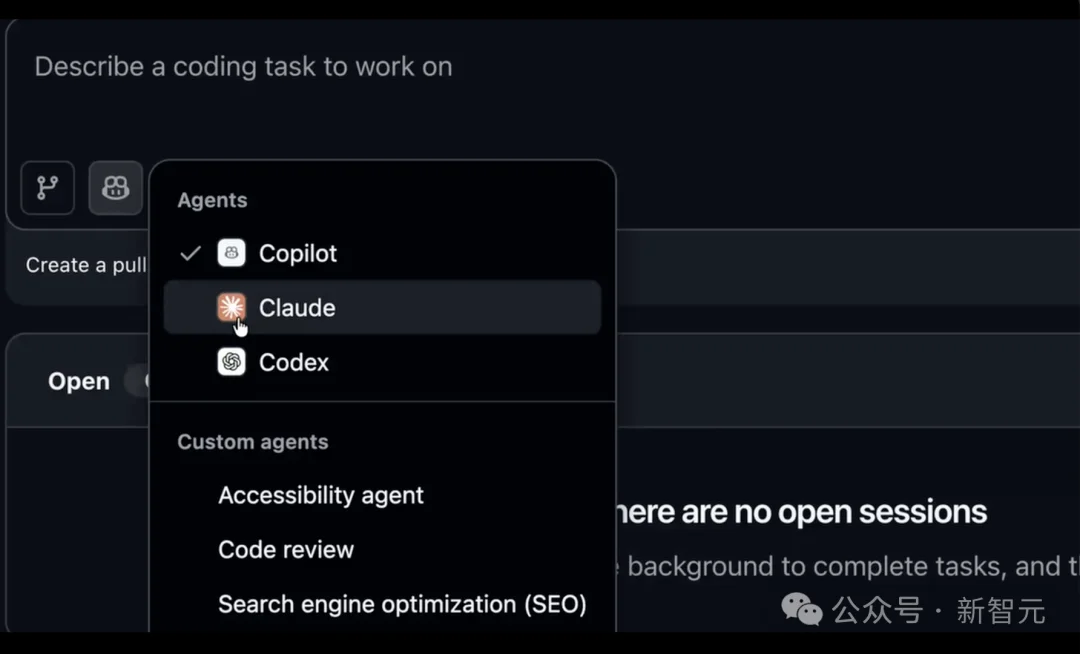Click the Claude starburst logo icon
The image size is (1080, 654).
(231, 307)
